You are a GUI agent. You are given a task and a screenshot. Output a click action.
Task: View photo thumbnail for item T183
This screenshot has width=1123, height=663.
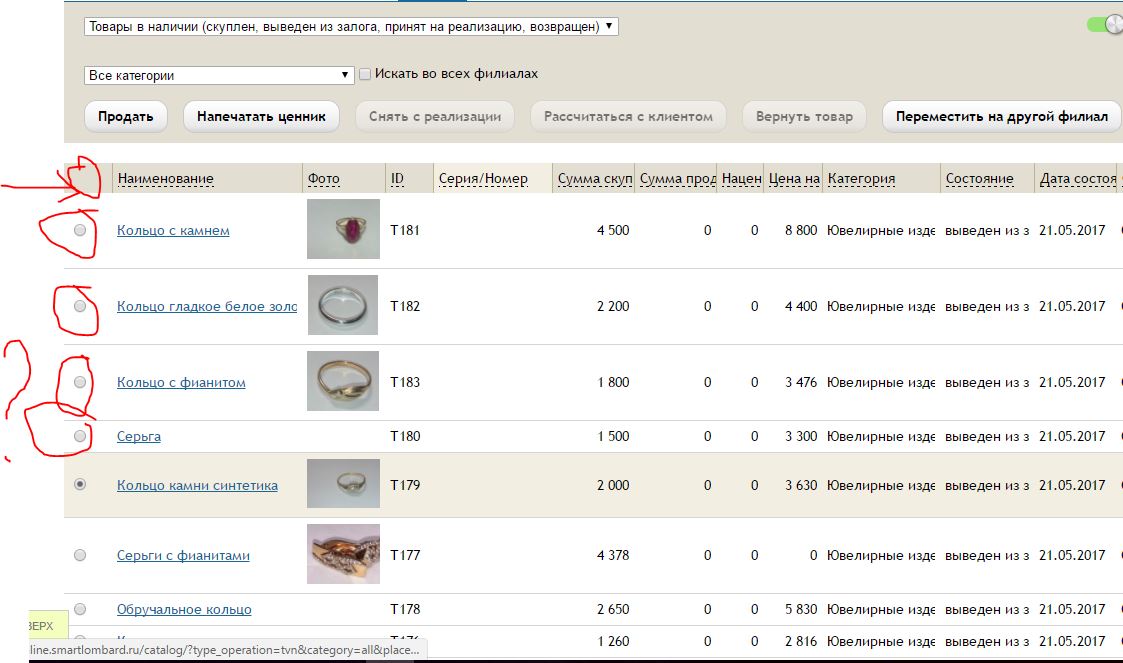343,381
